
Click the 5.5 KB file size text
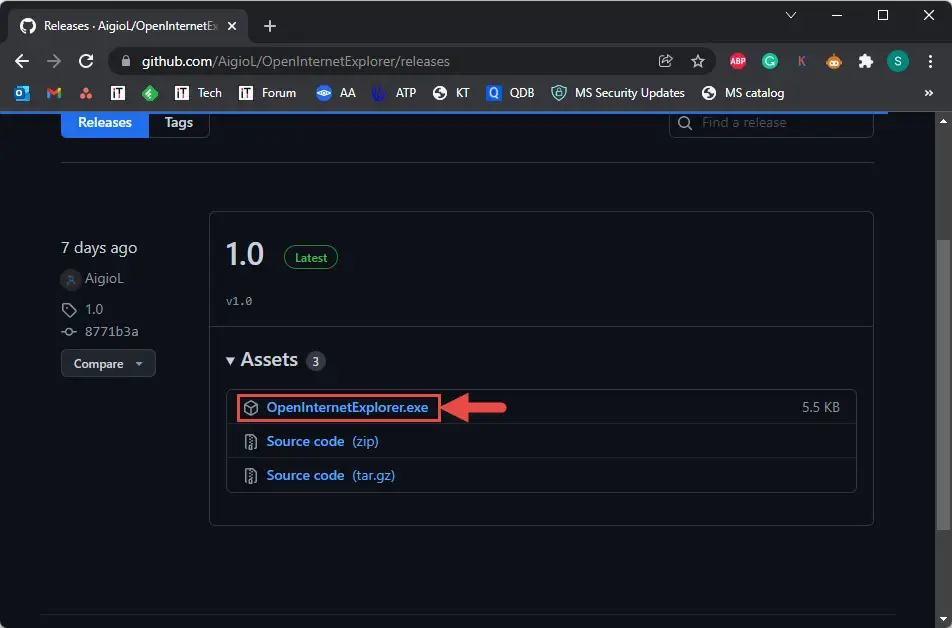[820, 407]
